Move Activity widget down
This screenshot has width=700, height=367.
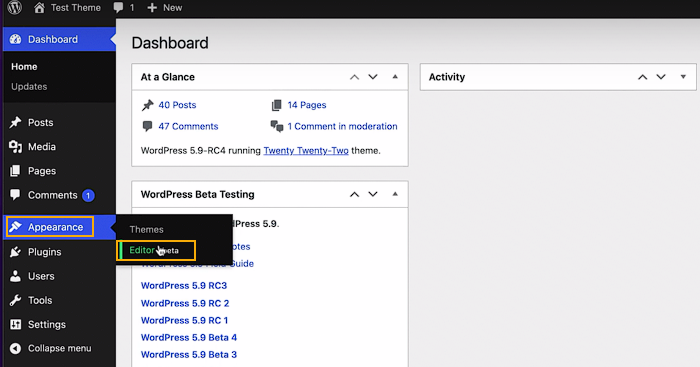click(661, 77)
